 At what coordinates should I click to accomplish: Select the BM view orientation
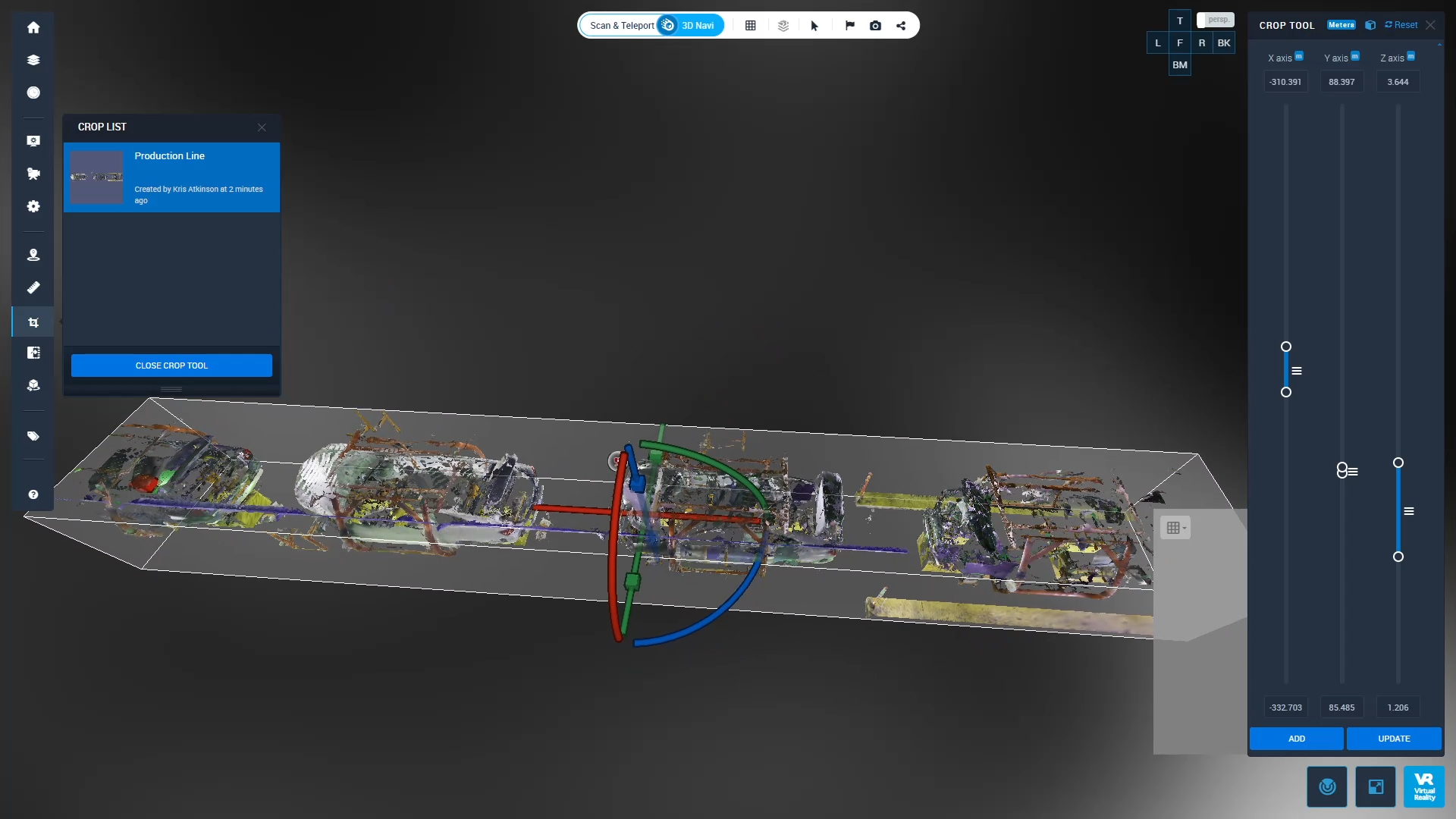pos(1180,65)
